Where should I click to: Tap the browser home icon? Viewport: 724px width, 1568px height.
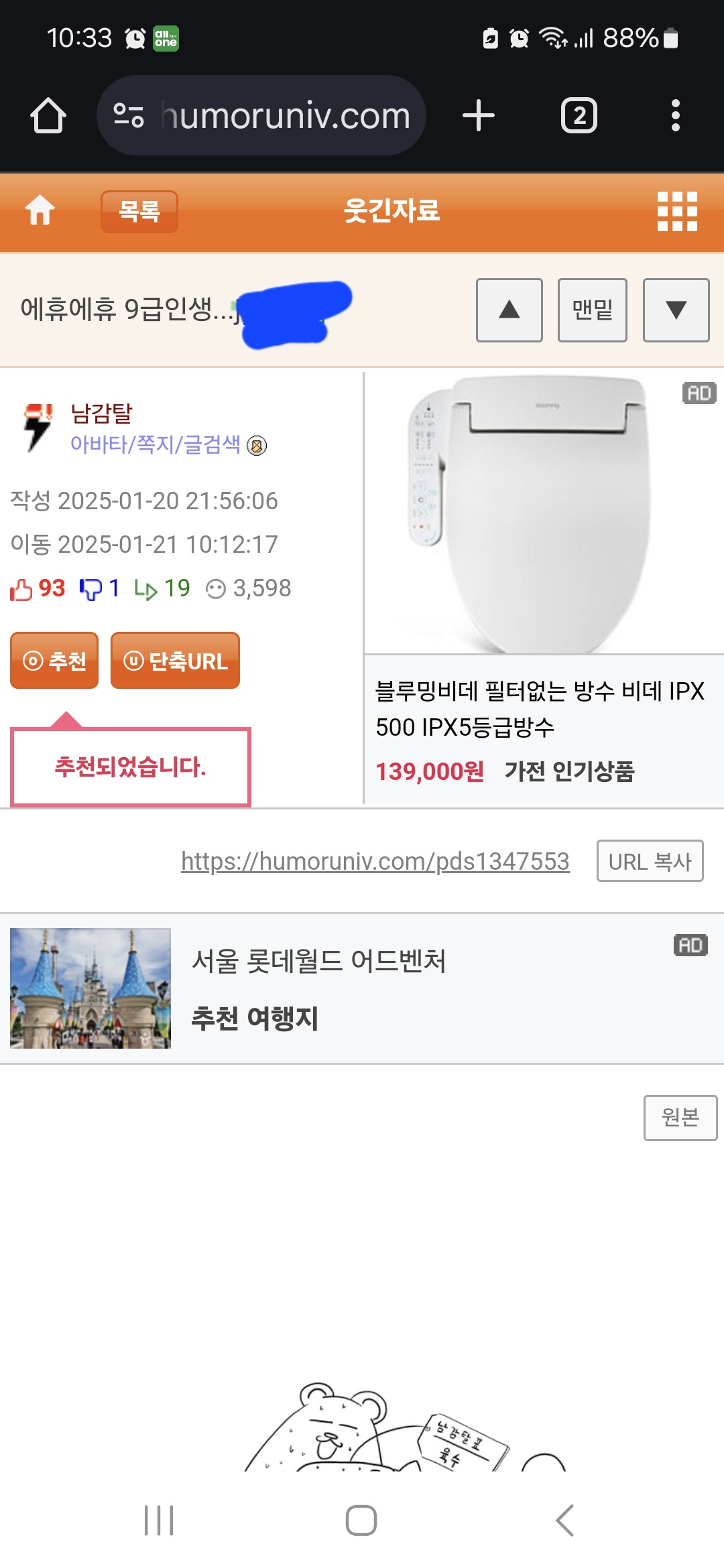(48, 116)
